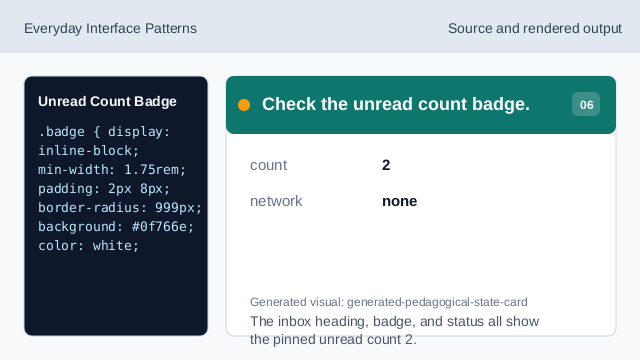Viewport: 640px width, 360px height.
Task: Click the heading Check the unread count badge
Action: [x=396, y=104]
